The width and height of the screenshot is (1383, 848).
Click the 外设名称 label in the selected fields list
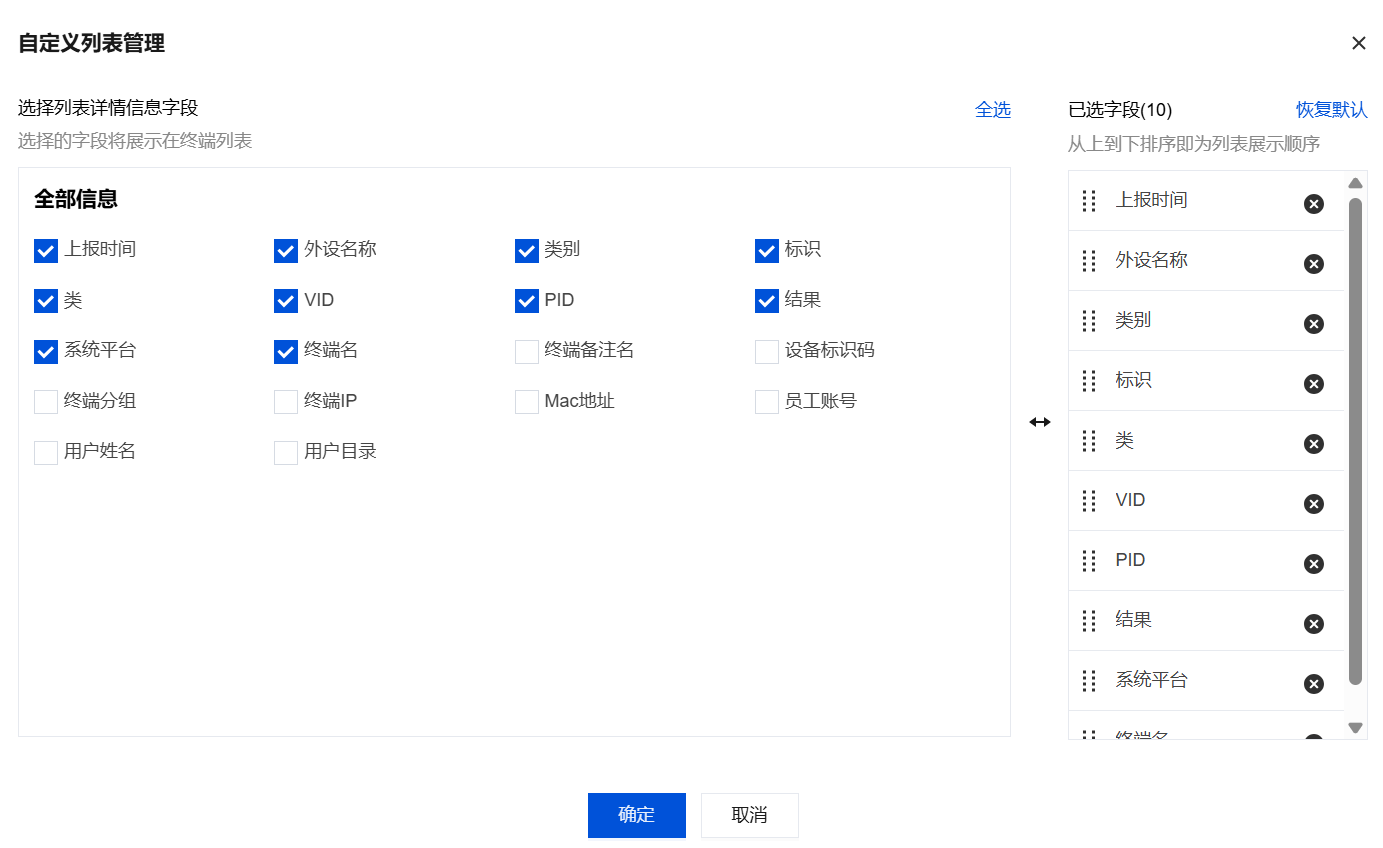point(1151,260)
